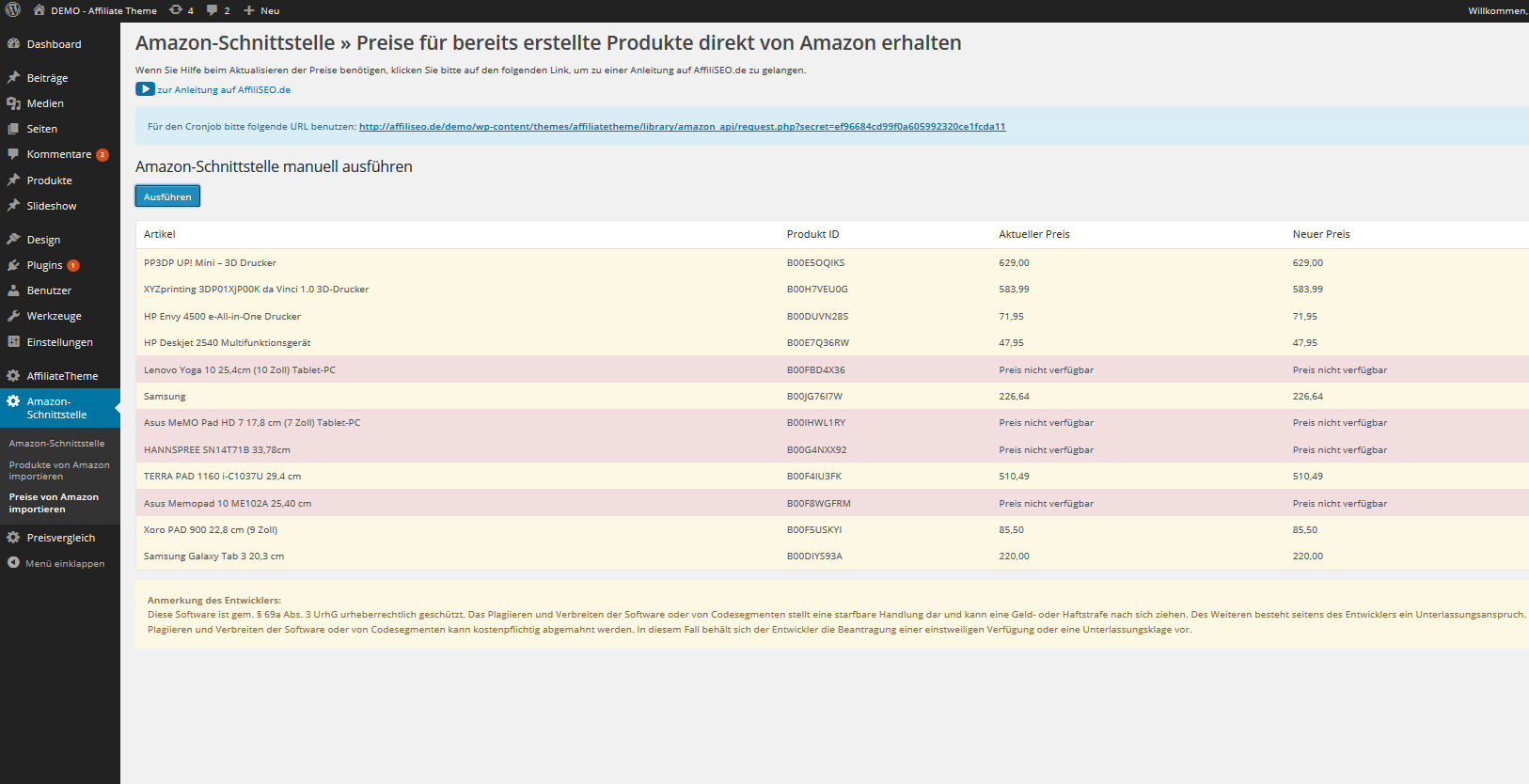Click the Plugins plug icon
The height and width of the screenshot is (784, 1529).
pyautogui.click(x=13, y=265)
